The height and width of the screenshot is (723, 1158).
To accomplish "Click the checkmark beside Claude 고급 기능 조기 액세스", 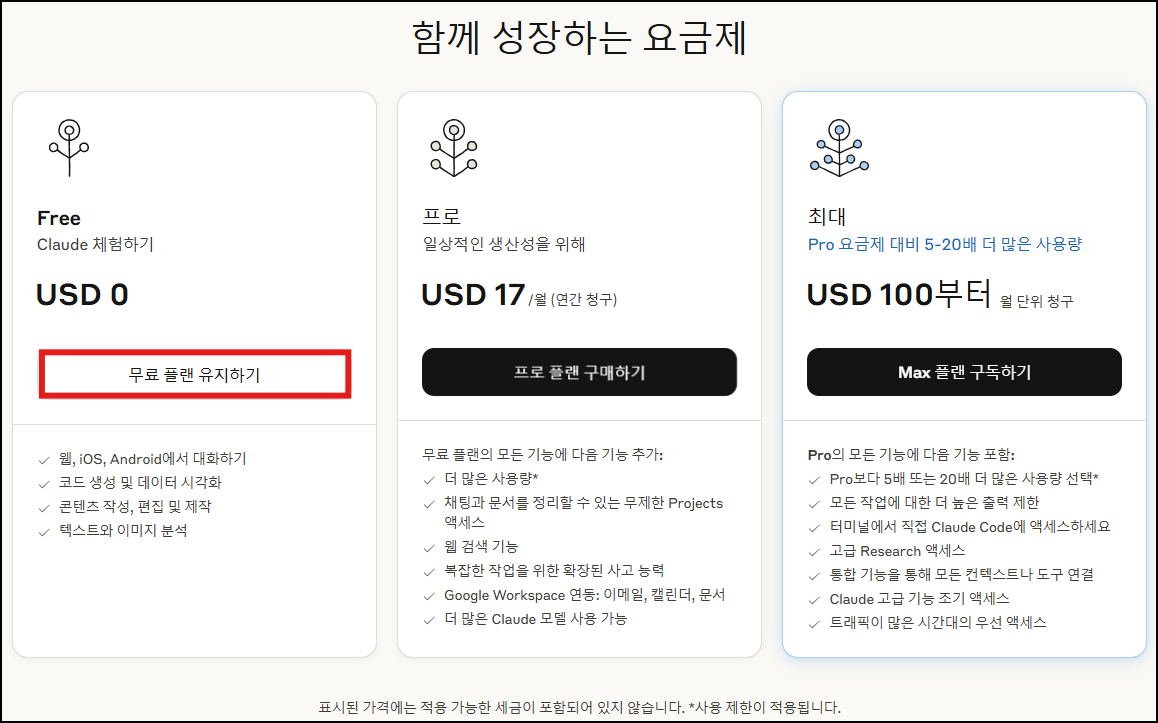I will (812, 597).
